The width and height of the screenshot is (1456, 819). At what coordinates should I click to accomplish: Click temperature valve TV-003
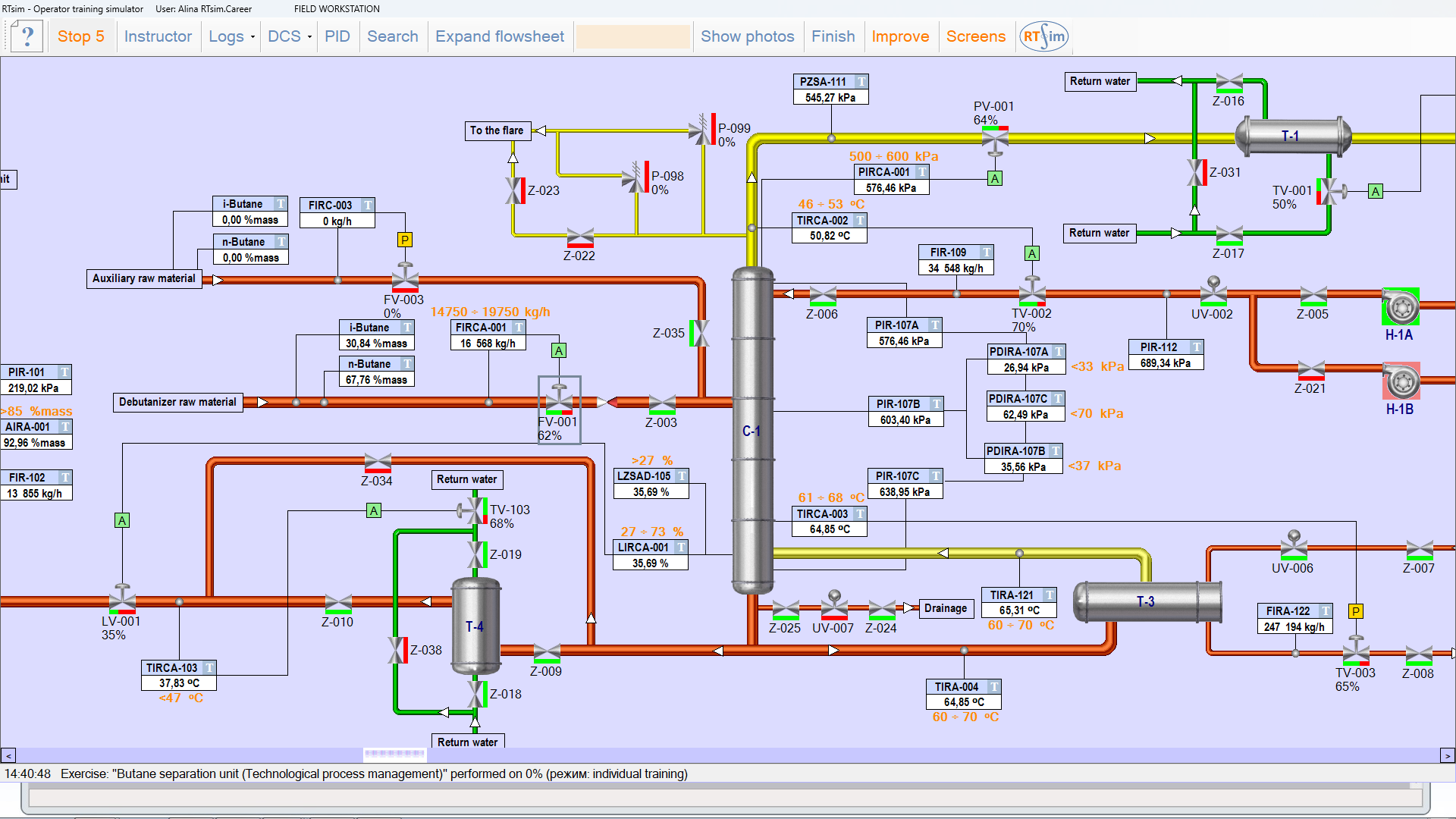1356,651
